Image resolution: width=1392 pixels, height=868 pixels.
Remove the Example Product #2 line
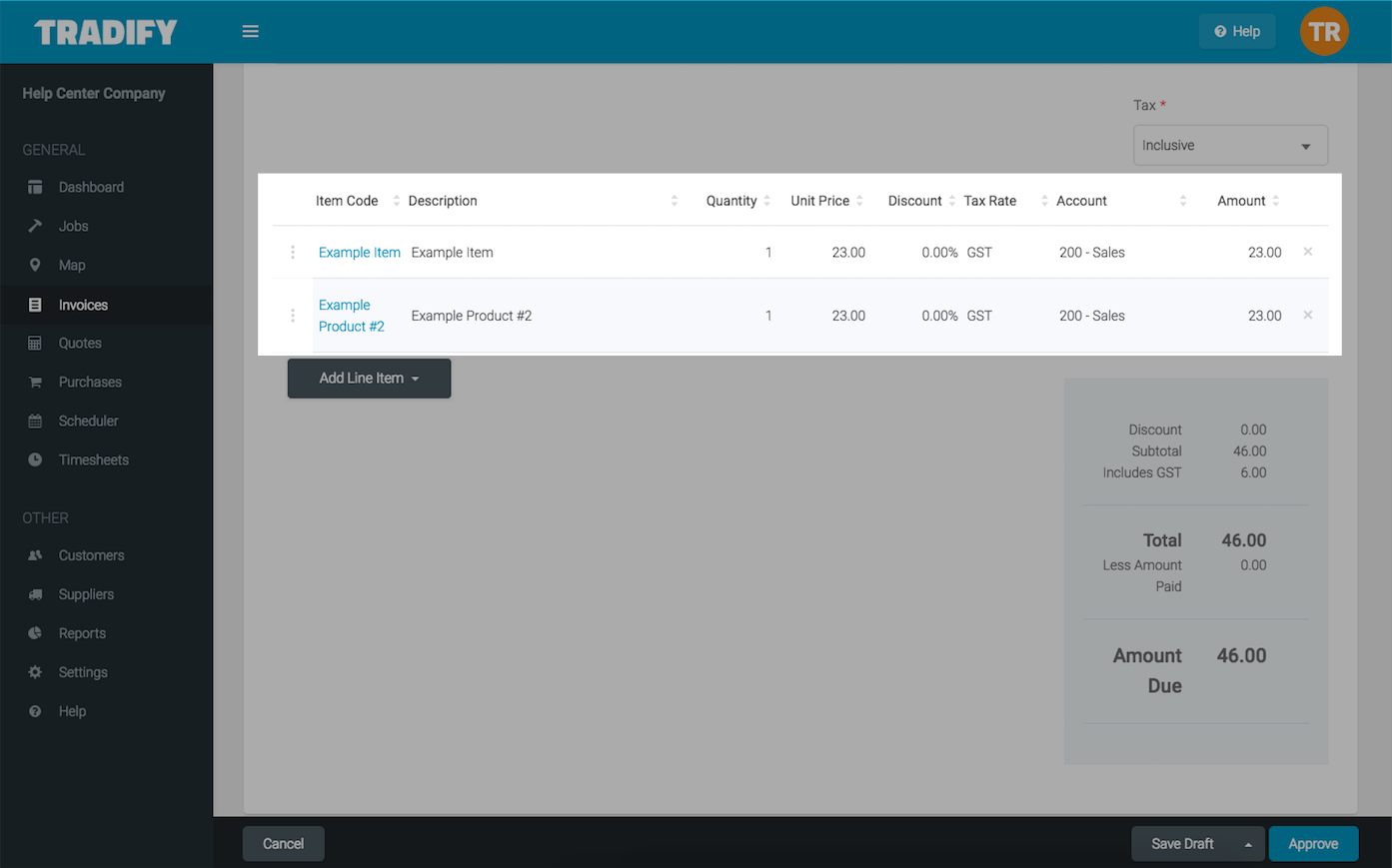coord(1308,315)
